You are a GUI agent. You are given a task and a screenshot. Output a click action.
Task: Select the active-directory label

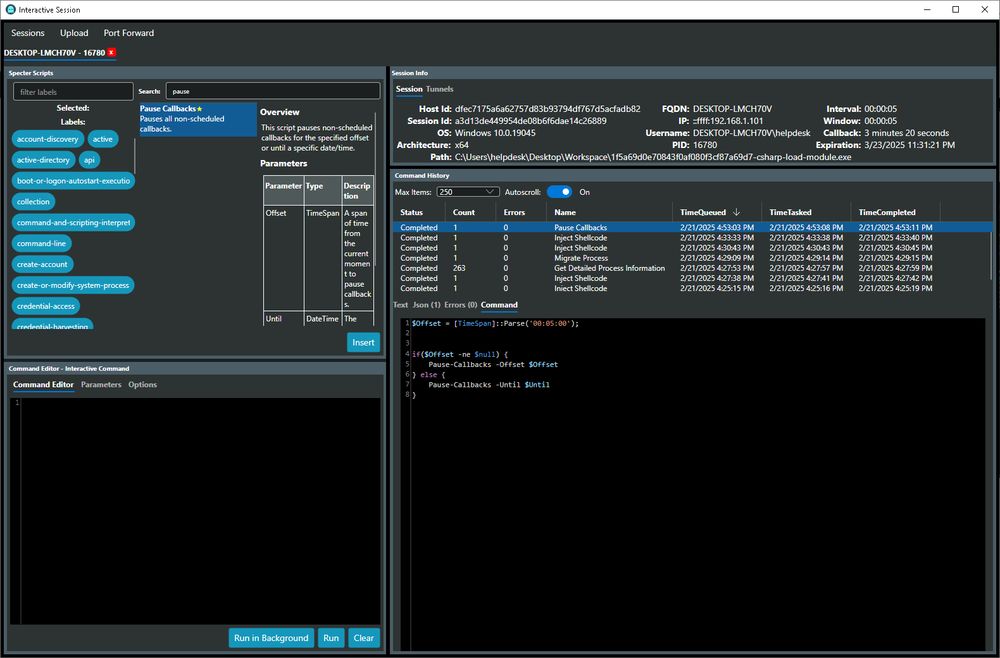pyautogui.click(x=43, y=160)
